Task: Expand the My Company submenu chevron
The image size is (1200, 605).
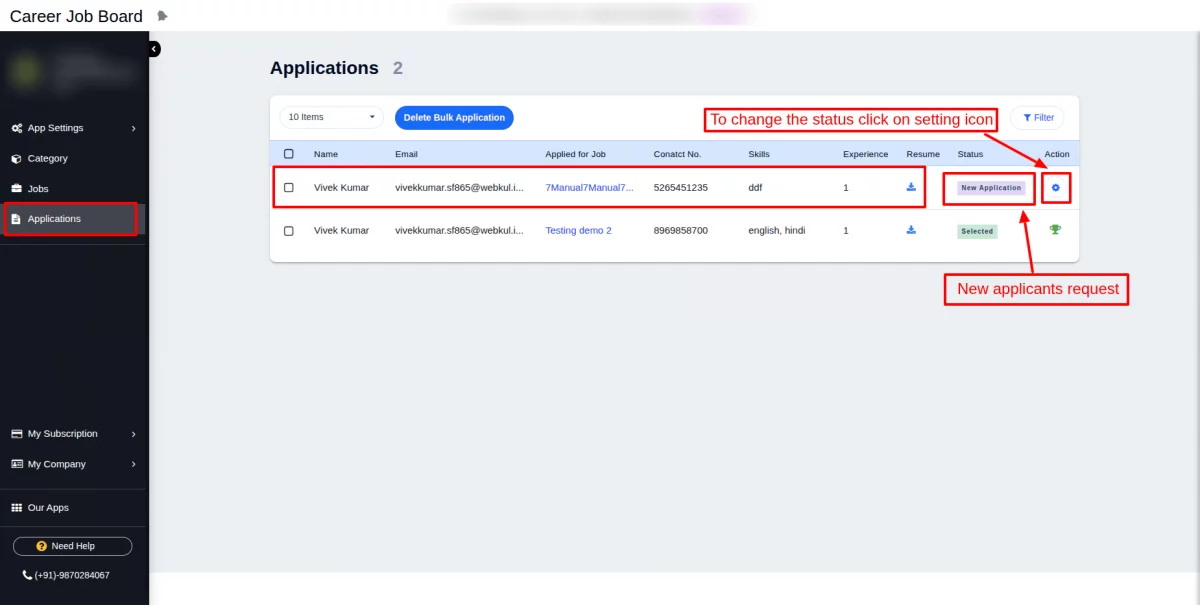Action: [x=133, y=464]
